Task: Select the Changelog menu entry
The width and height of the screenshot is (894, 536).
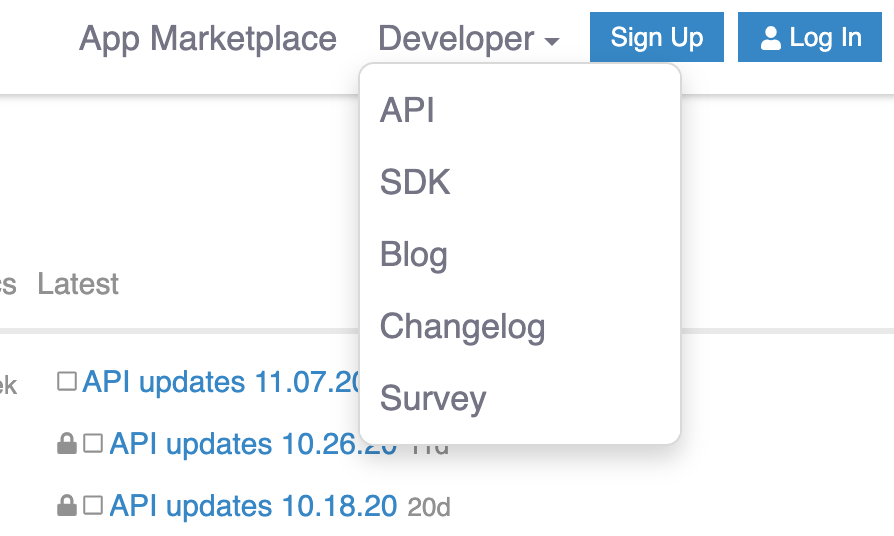Action: click(x=462, y=326)
